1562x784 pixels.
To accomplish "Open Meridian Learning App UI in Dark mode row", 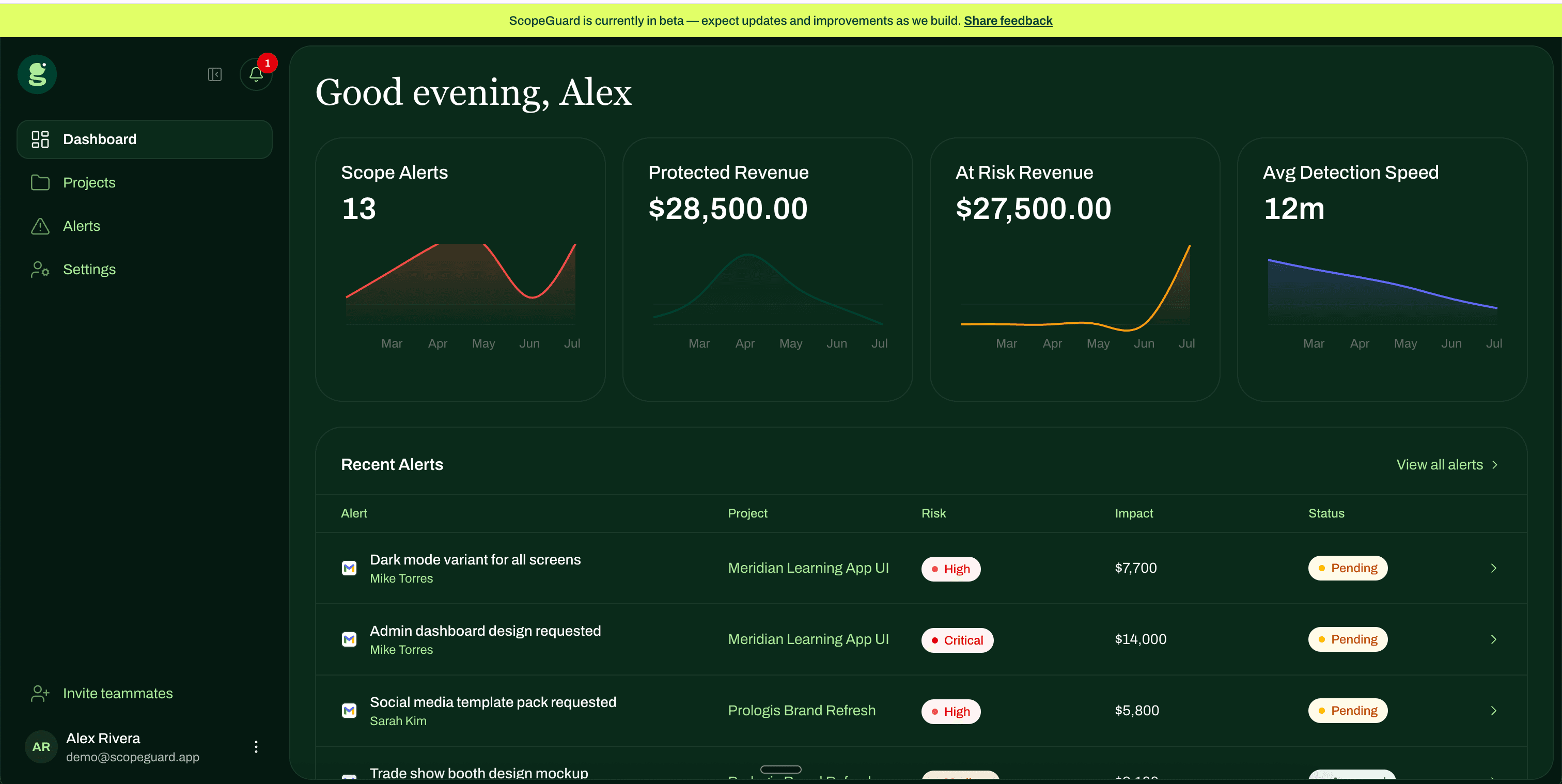I will pos(808,568).
